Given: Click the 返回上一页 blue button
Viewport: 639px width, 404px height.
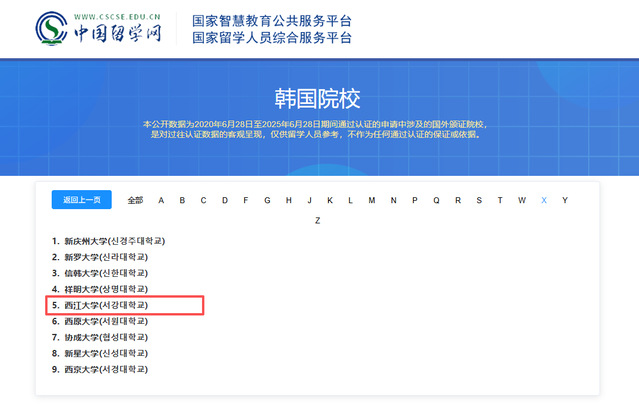Looking at the screenshot, I should 82,200.
